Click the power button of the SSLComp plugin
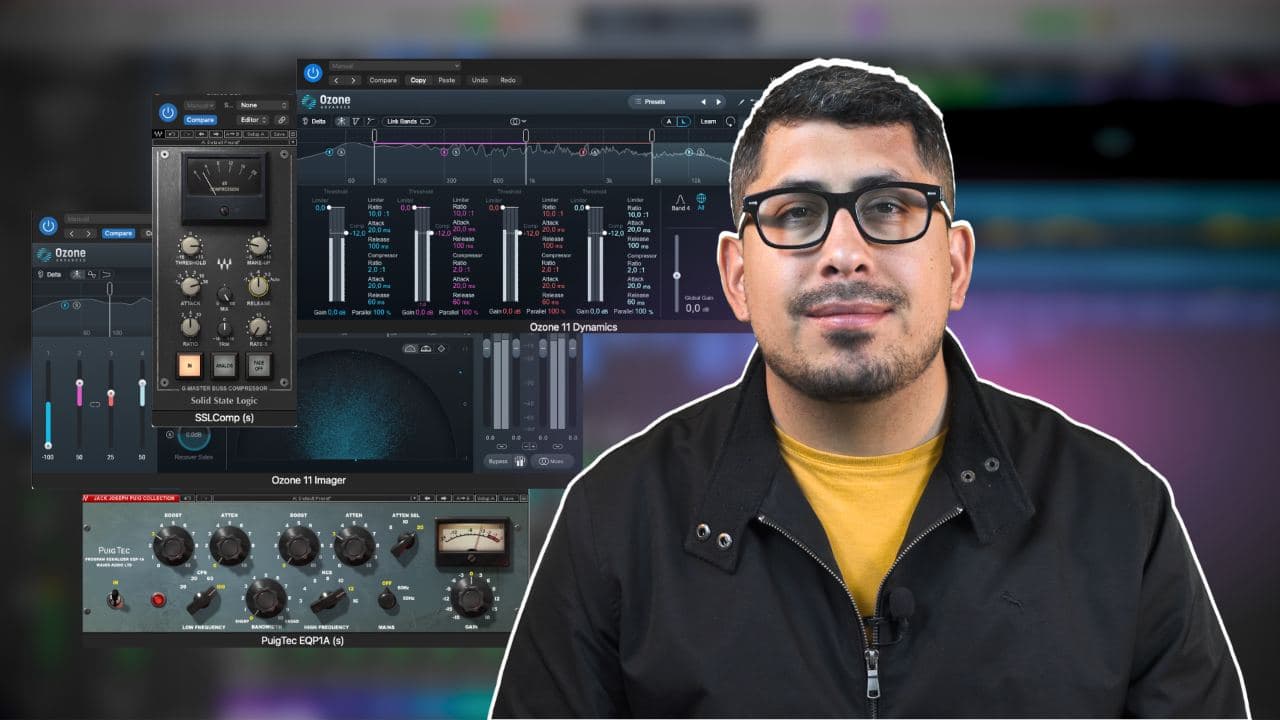Viewport: 1280px width, 720px height. pos(168,112)
